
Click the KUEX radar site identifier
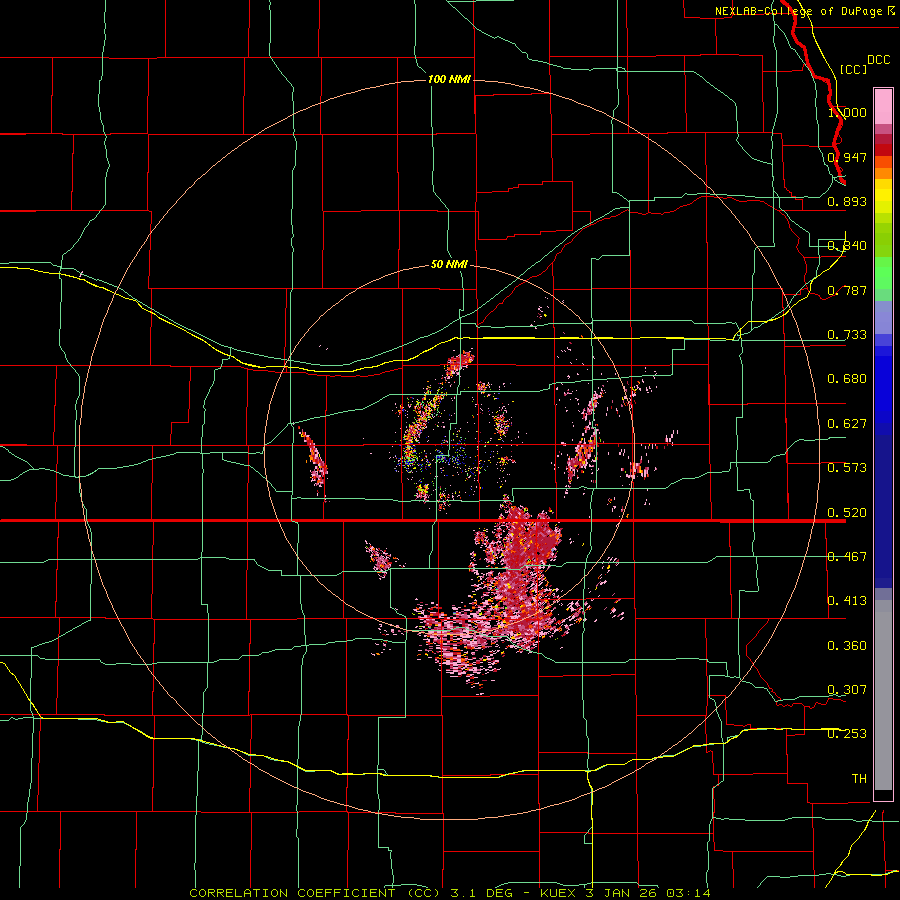(560, 893)
